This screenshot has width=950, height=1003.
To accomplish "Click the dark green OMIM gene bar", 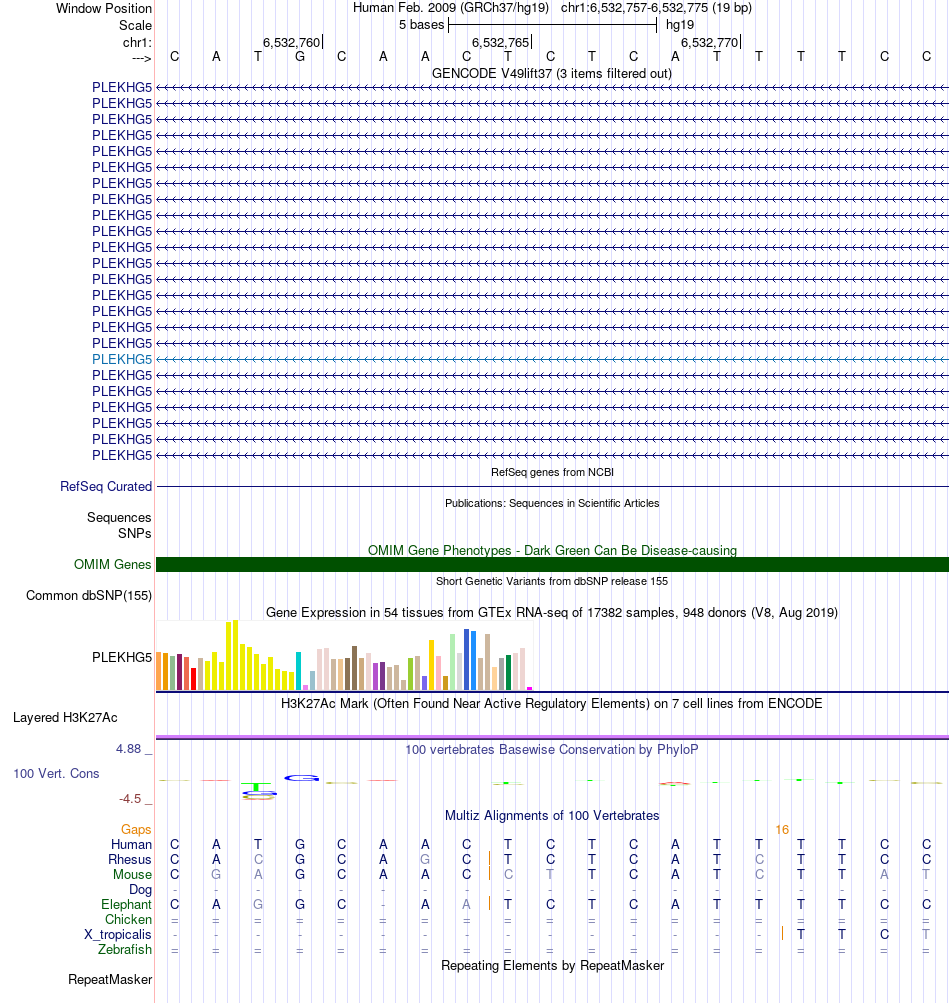I will tap(552, 565).
